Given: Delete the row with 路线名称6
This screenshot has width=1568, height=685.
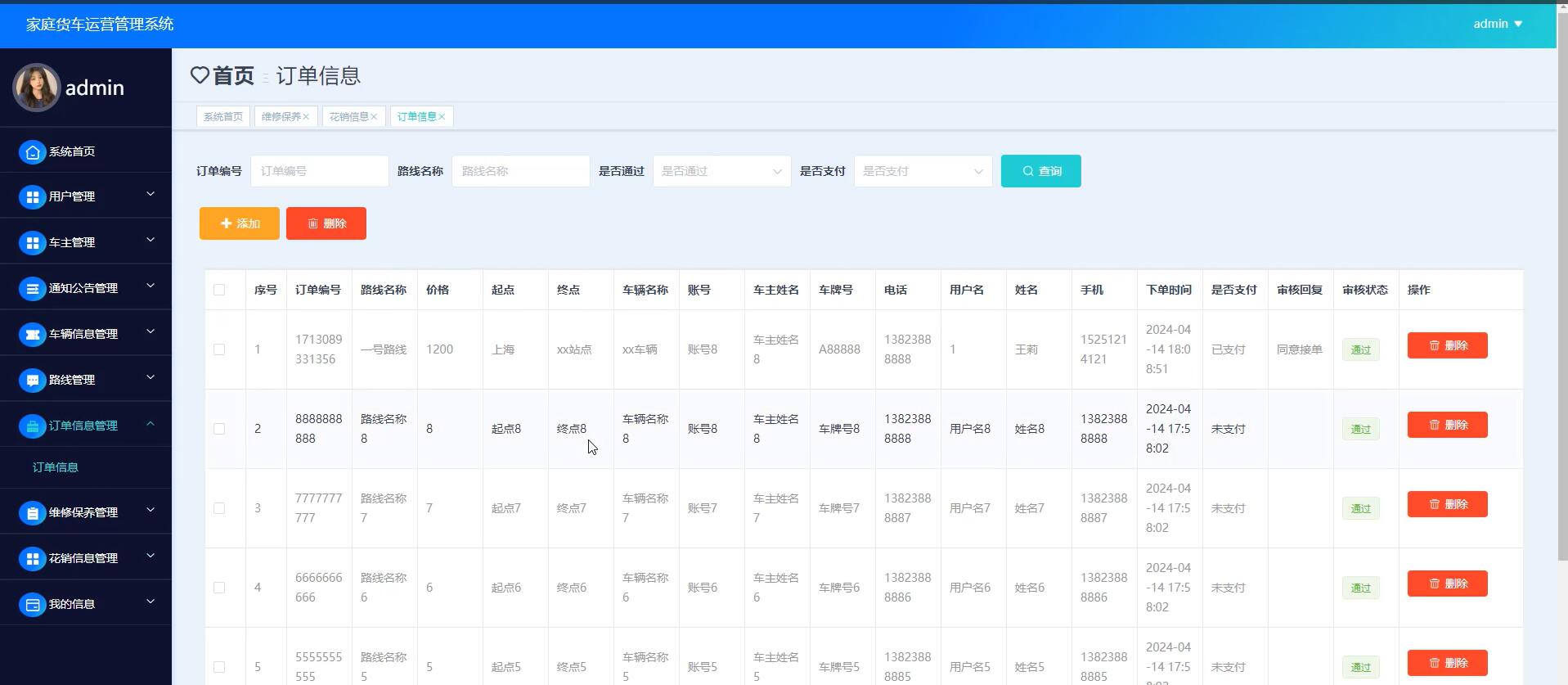Looking at the screenshot, I should 1447,584.
